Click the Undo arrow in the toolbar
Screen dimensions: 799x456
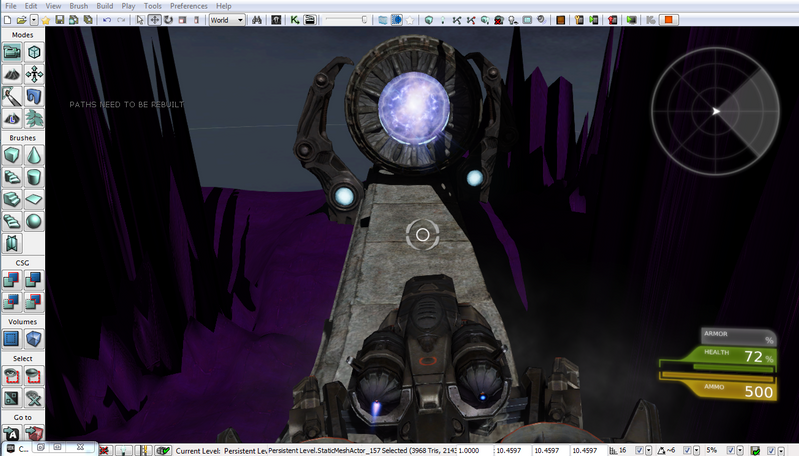point(107,20)
